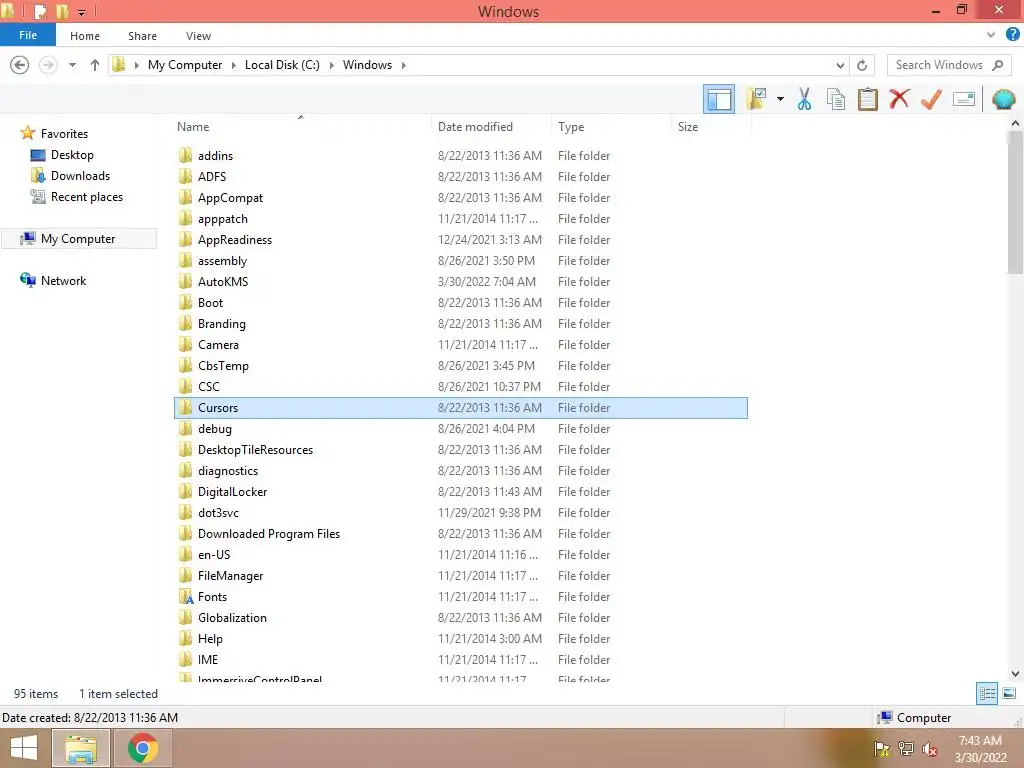Copy the selected item via the toolbar

836,99
